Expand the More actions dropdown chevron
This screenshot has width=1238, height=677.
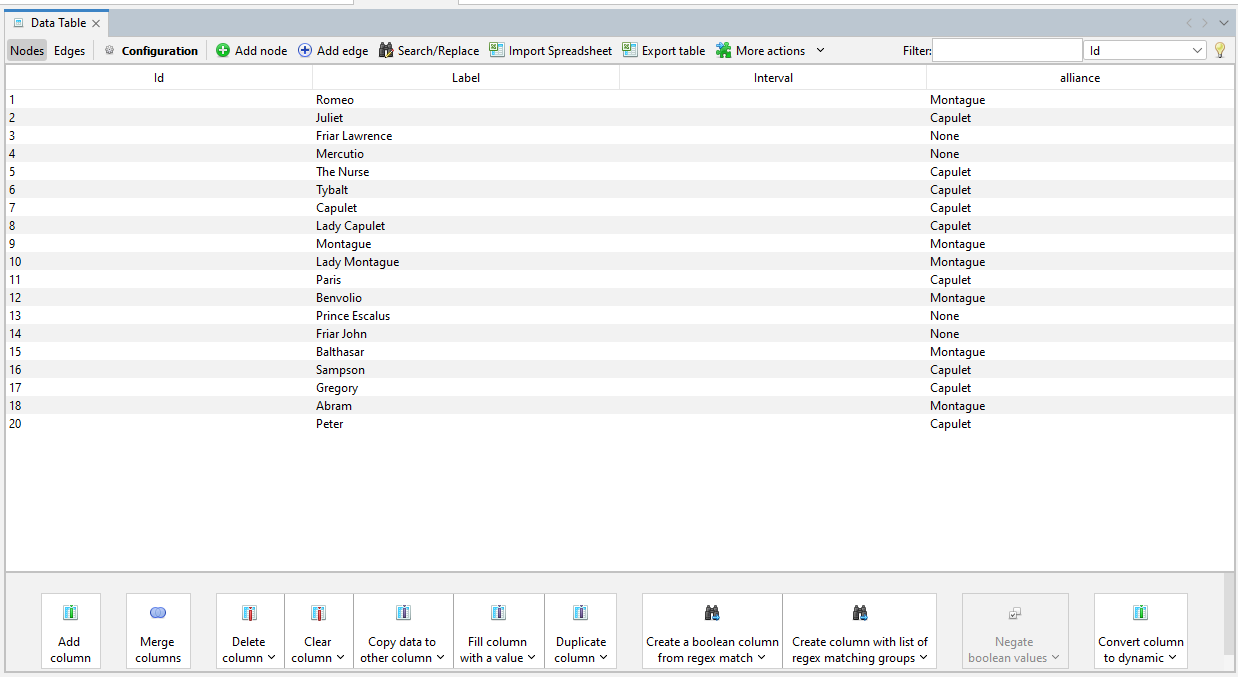(820, 50)
